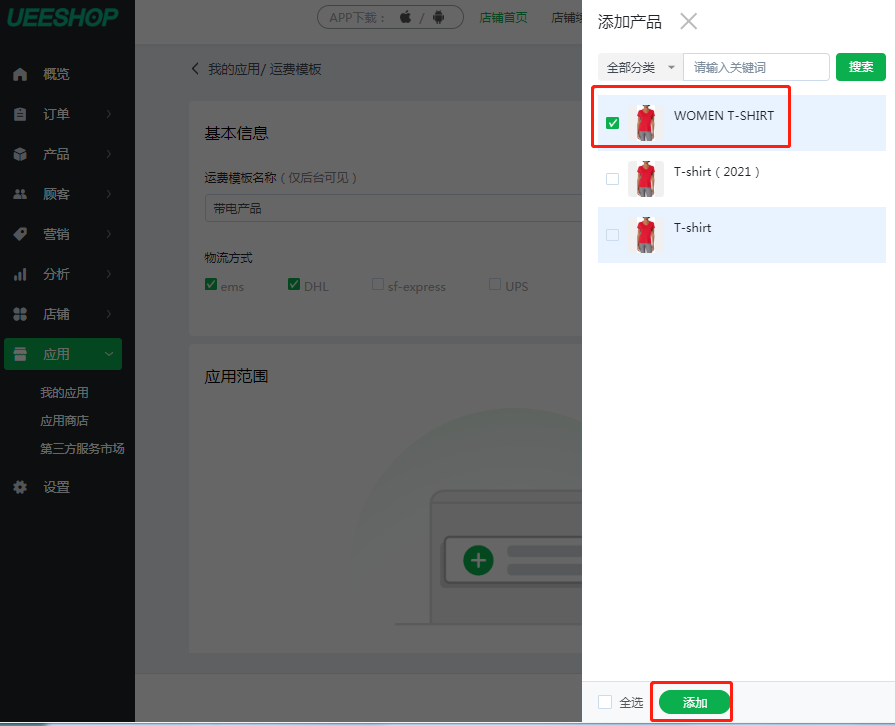
Task: Open the 概览 home icon
Action: (20, 74)
